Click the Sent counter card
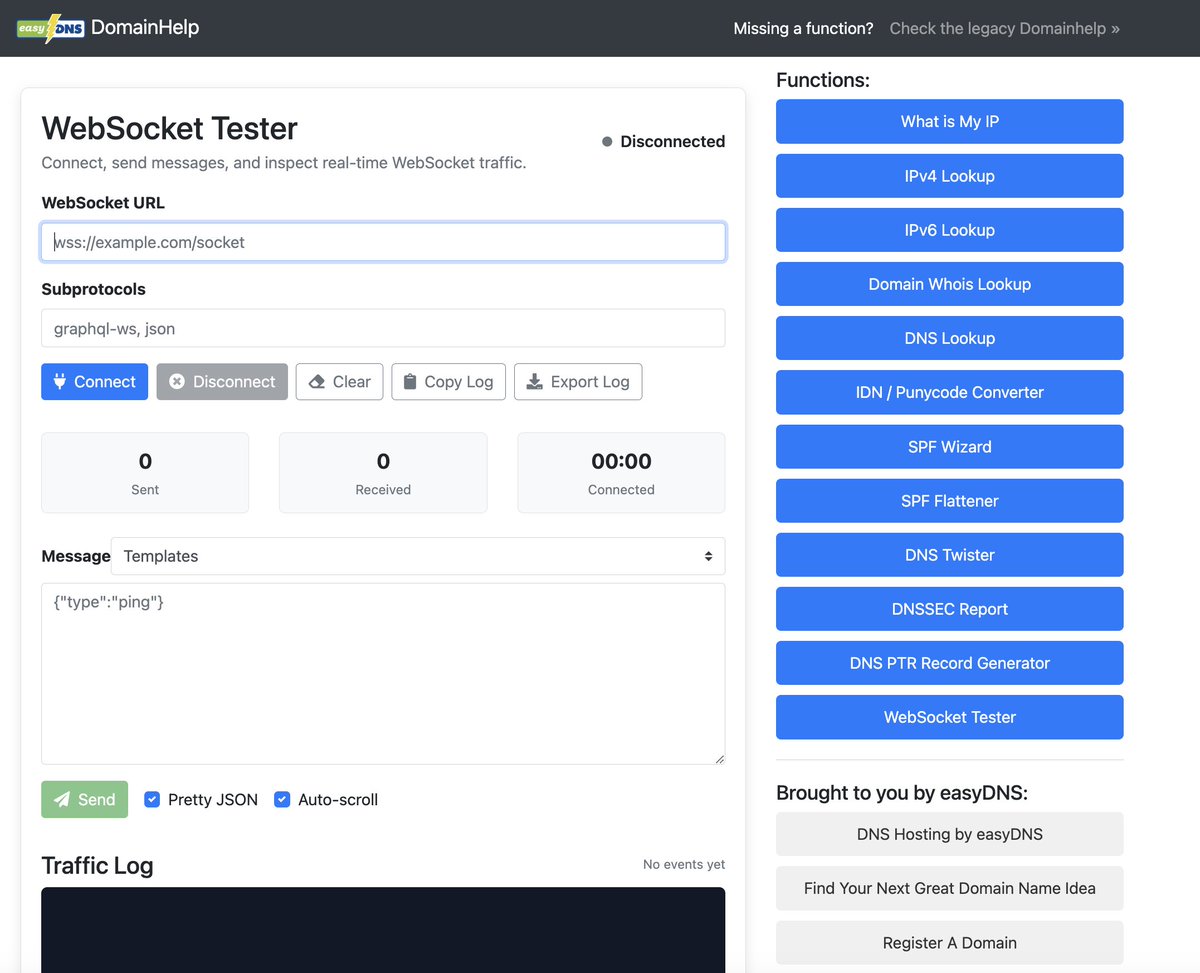 [145, 473]
